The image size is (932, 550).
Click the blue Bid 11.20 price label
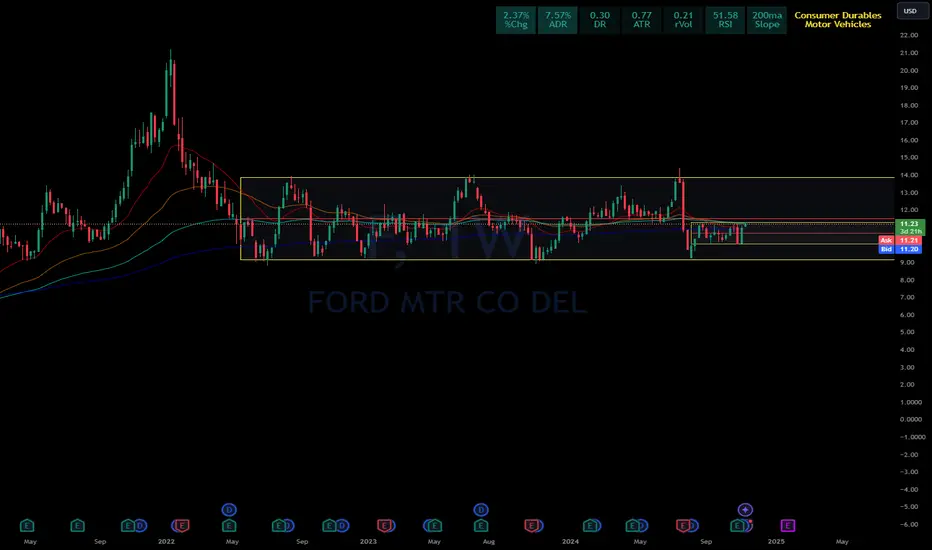pos(900,249)
